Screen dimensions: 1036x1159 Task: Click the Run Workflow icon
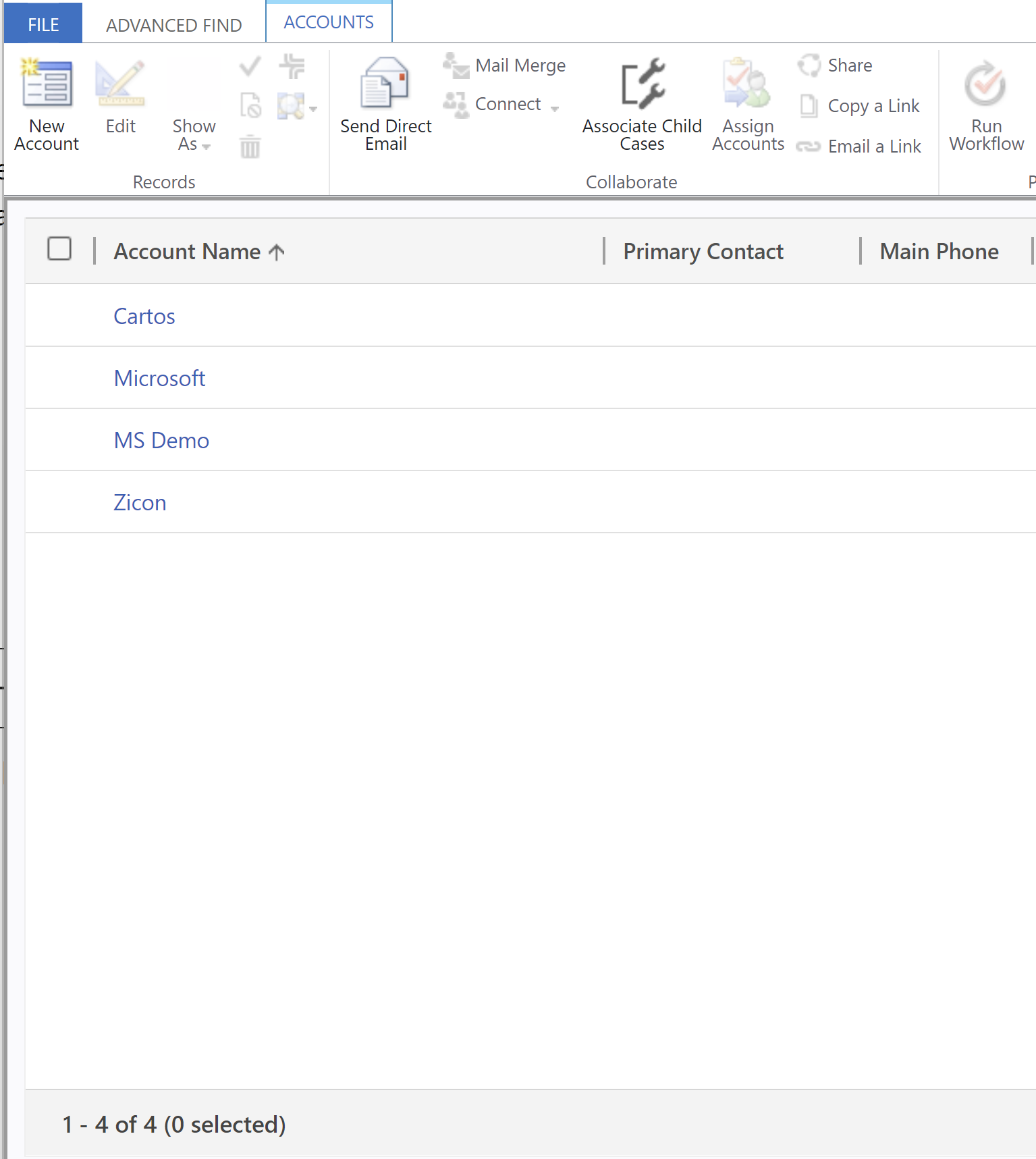pos(985,84)
